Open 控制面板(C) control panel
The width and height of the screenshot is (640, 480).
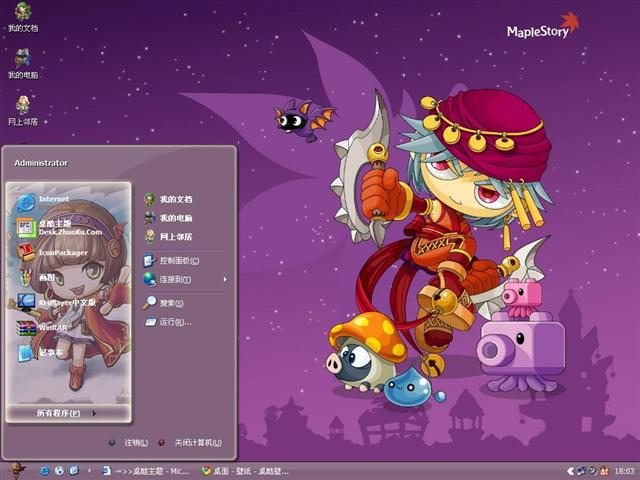click(x=171, y=260)
